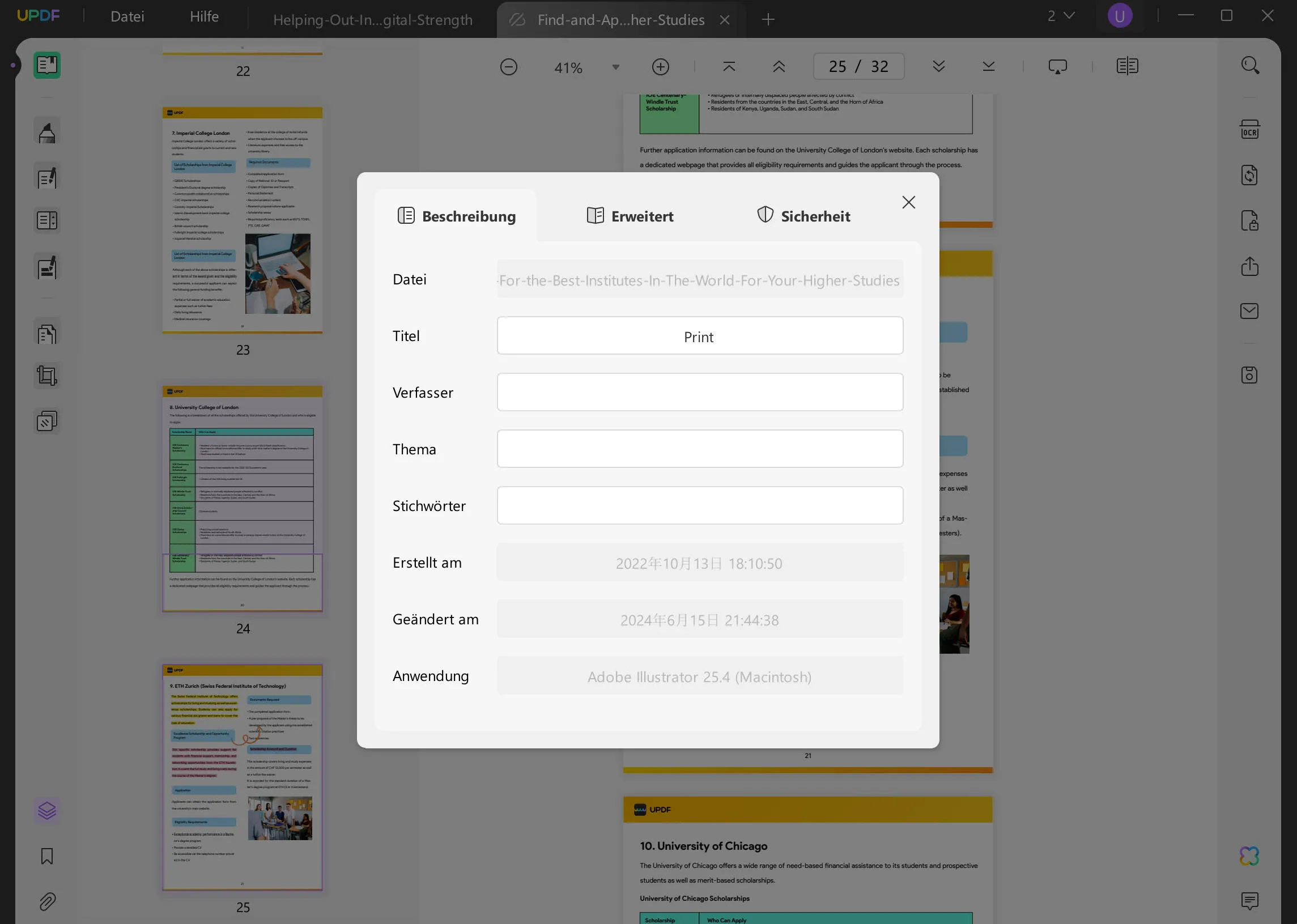Click the send by email envelope icon
Image resolution: width=1297 pixels, height=924 pixels.
tap(1249, 311)
